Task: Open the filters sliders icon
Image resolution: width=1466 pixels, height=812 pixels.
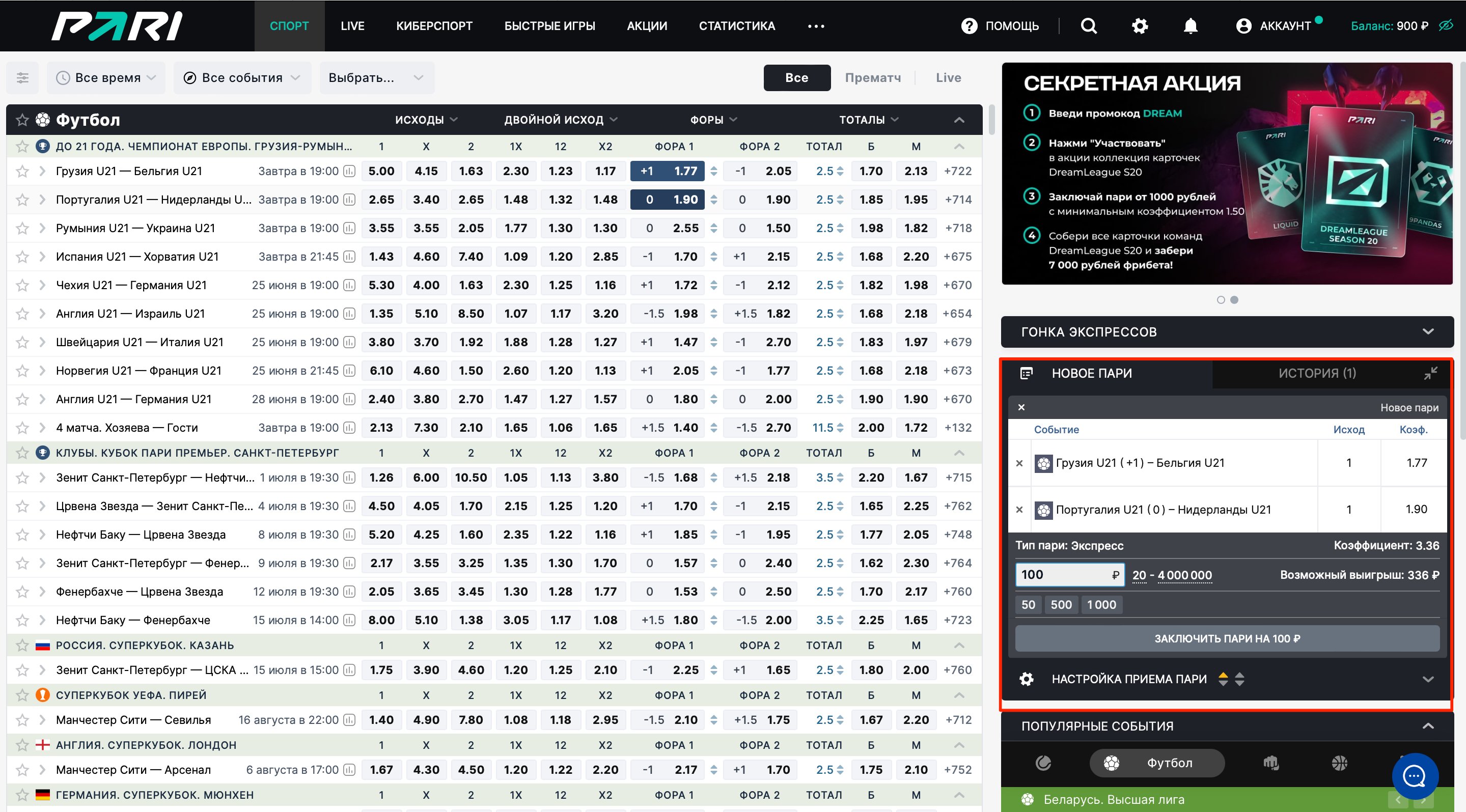Action: (22, 78)
